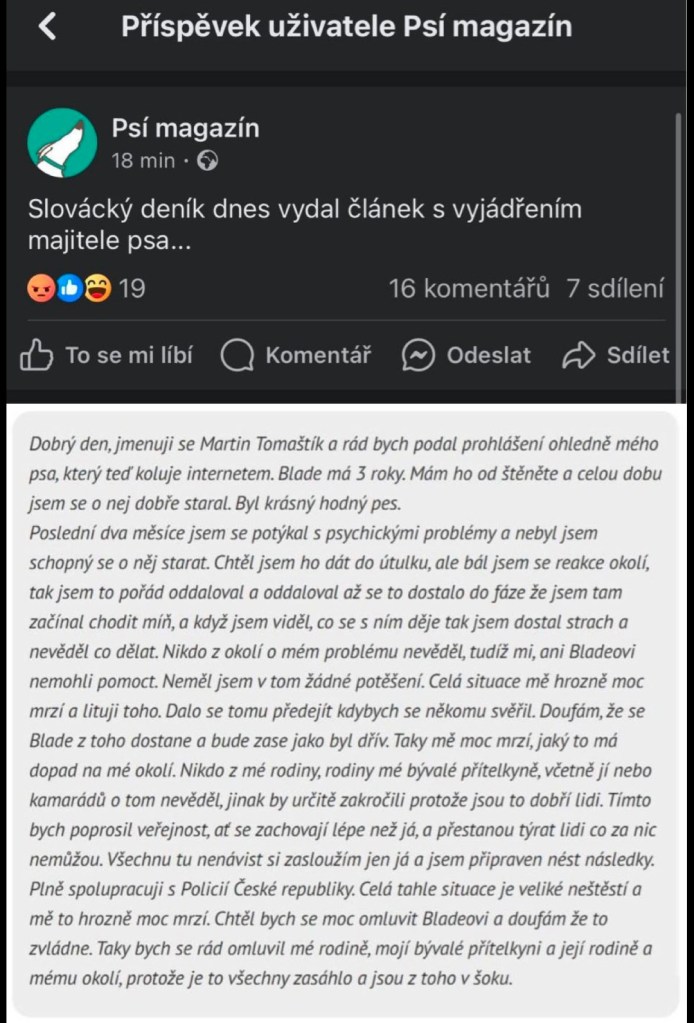The height and width of the screenshot is (1023, 694).
Task: Tap the back arrow in header
Action: click(x=47, y=27)
